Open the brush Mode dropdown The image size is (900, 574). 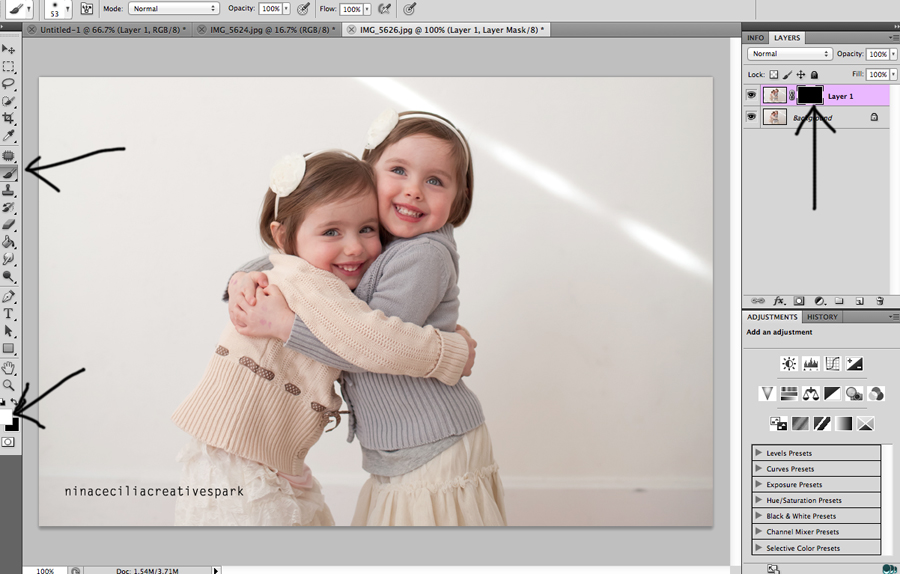tap(174, 8)
